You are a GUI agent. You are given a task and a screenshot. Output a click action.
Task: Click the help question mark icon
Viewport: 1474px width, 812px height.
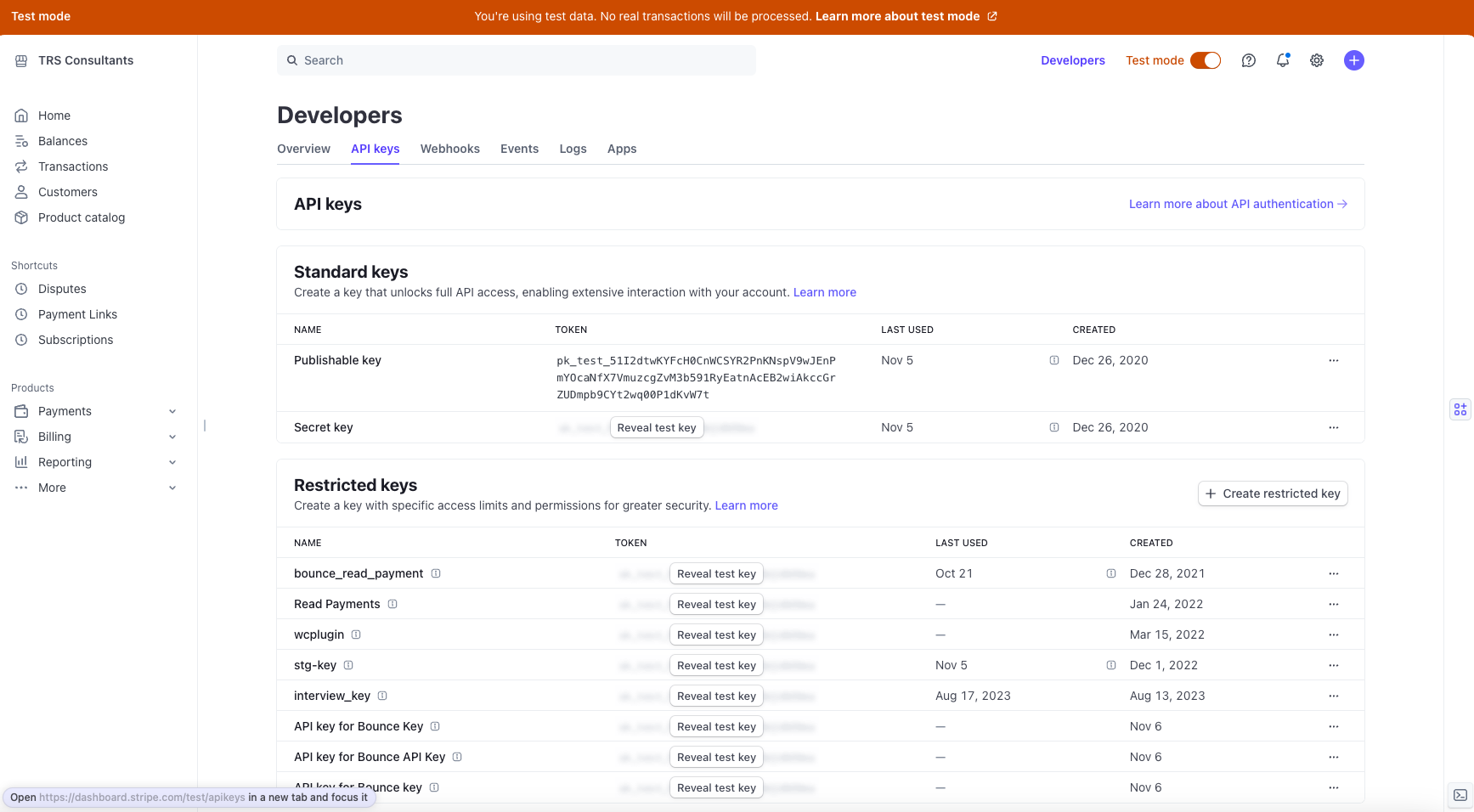point(1248,60)
